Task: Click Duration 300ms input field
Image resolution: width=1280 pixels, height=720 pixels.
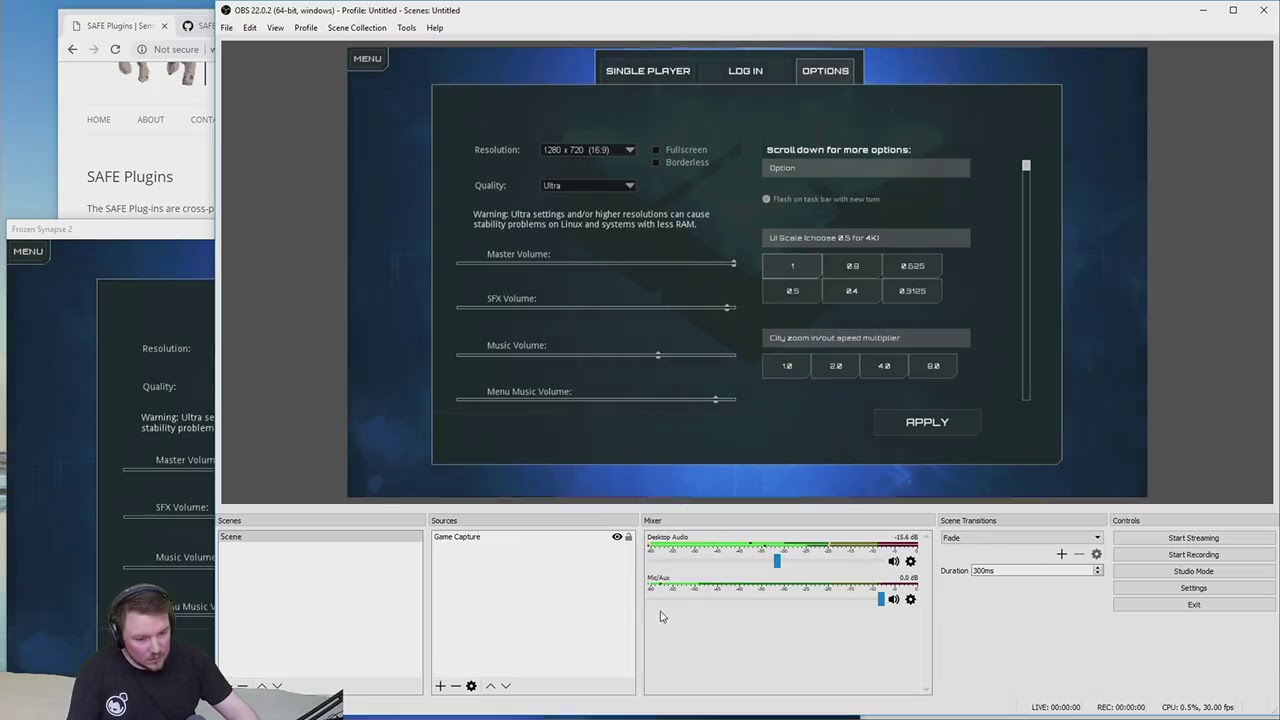Action: point(1031,570)
